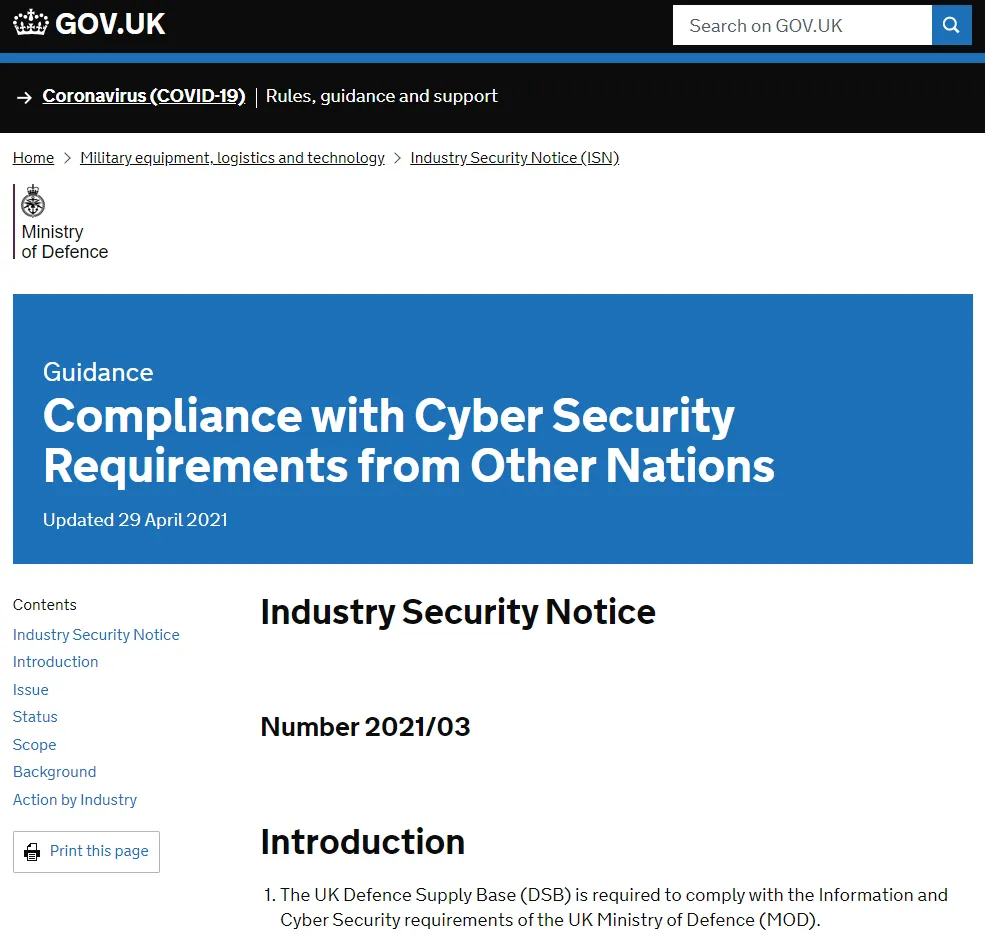Click the Print this page button
Viewport: 985px width, 937px height.
point(87,852)
